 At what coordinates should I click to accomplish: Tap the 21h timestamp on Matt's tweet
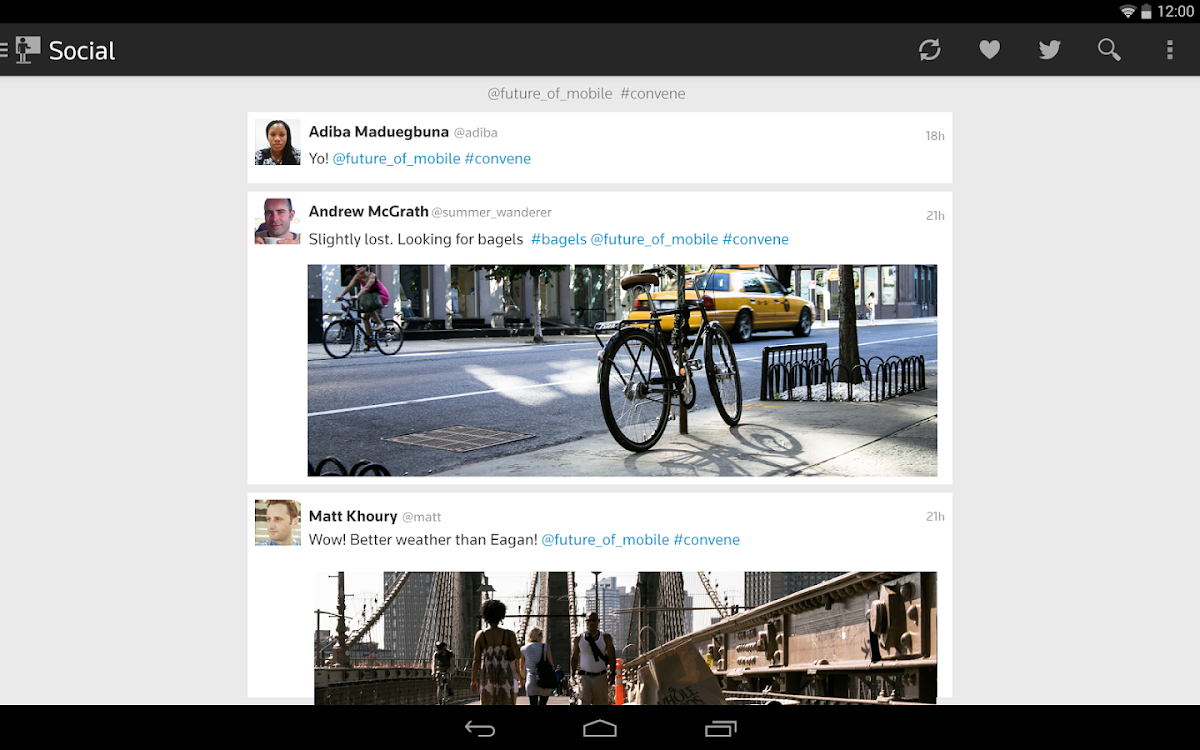tap(935, 517)
